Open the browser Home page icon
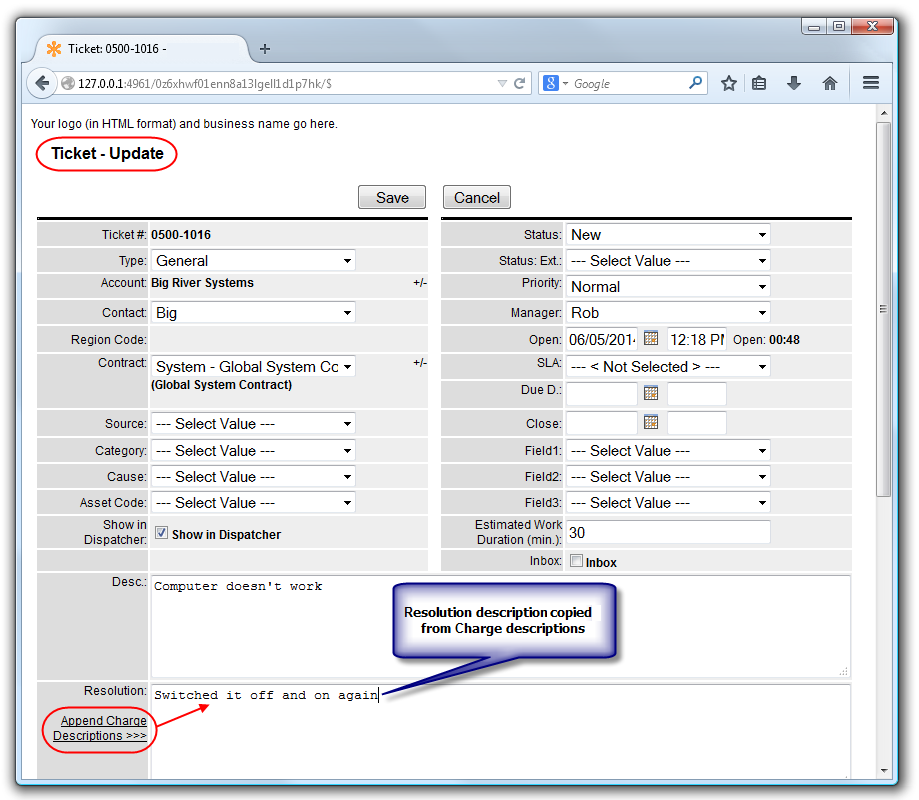The width and height of the screenshot is (919, 800). tap(830, 83)
